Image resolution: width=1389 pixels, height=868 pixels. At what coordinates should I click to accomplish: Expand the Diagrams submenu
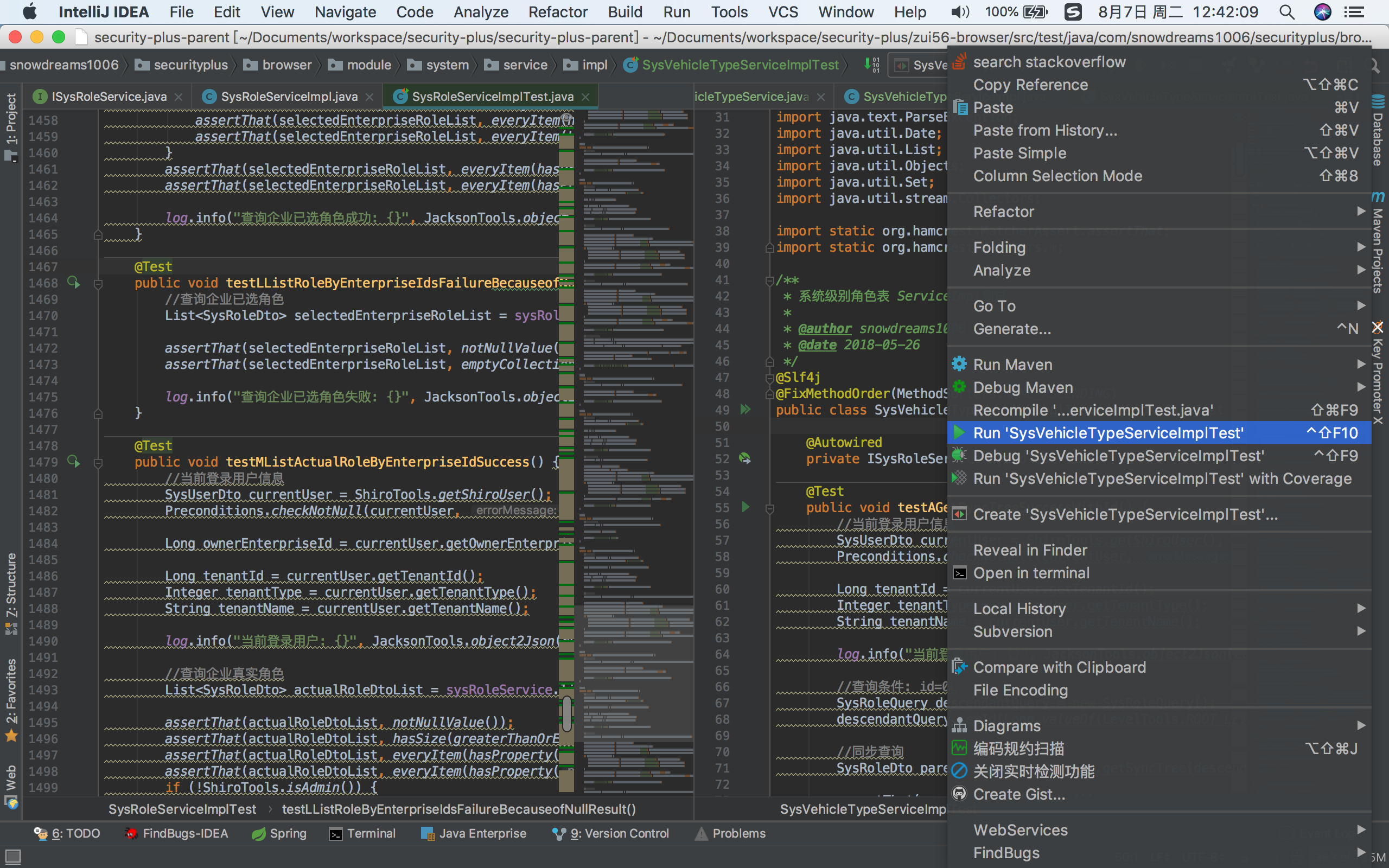[x=1159, y=726]
